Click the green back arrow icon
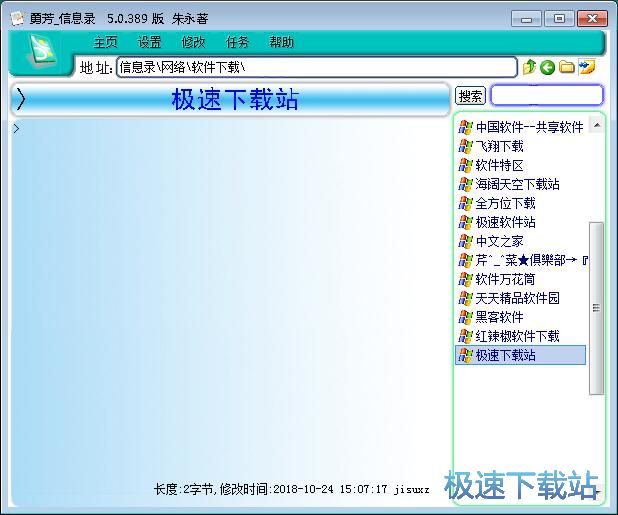Image resolution: width=618 pixels, height=515 pixels. [x=547, y=67]
